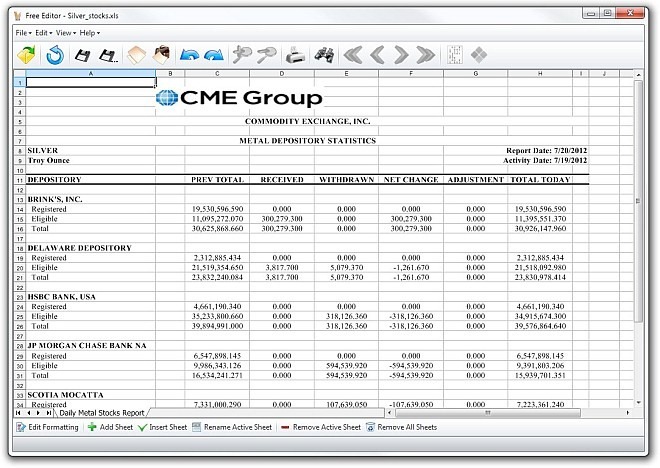Click Remove All Sheets button
Screen dimensions: 660x468
click(x=402, y=428)
